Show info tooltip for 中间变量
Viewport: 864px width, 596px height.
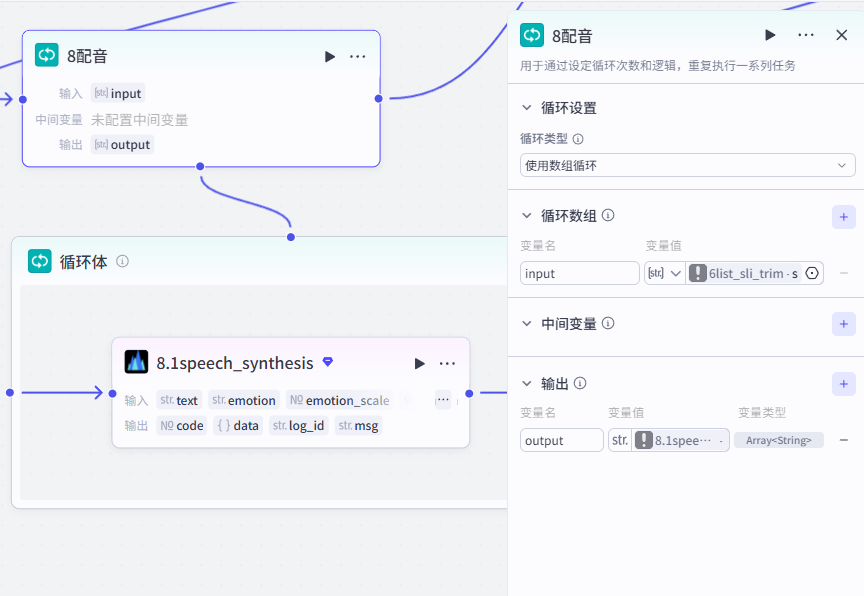pos(608,323)
